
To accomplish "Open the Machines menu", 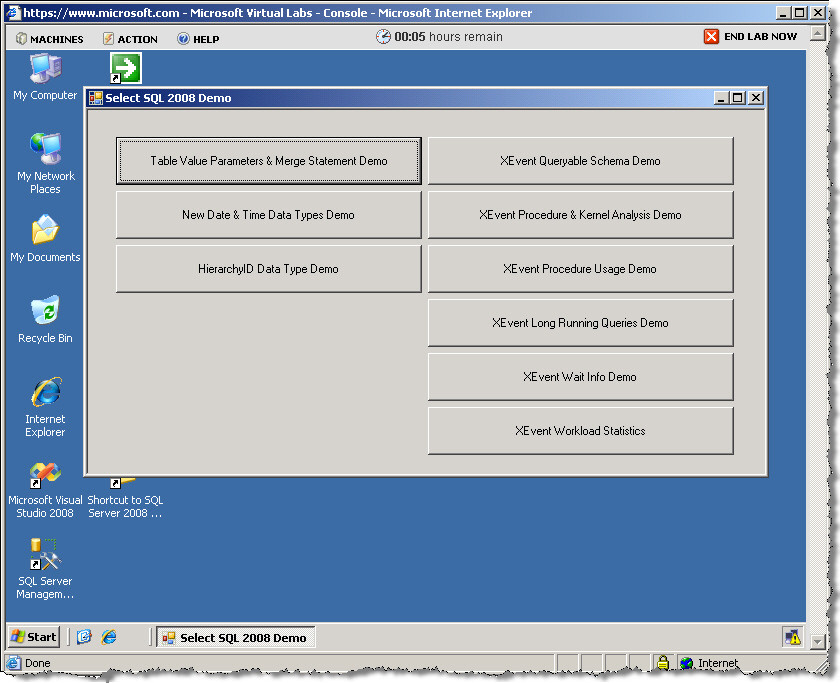I will (50, 39).
